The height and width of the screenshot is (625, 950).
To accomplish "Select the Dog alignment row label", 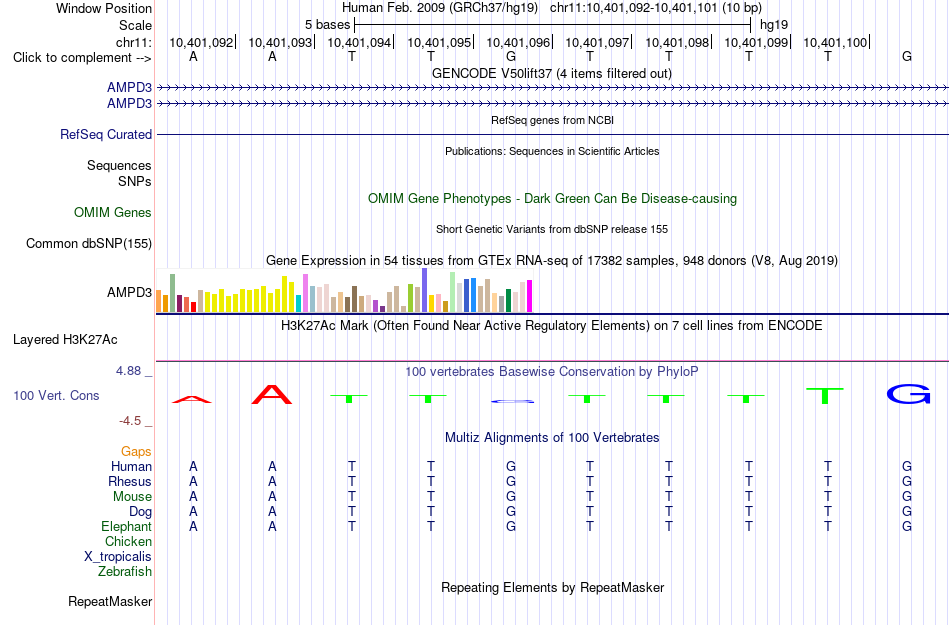I will [140, 512].
